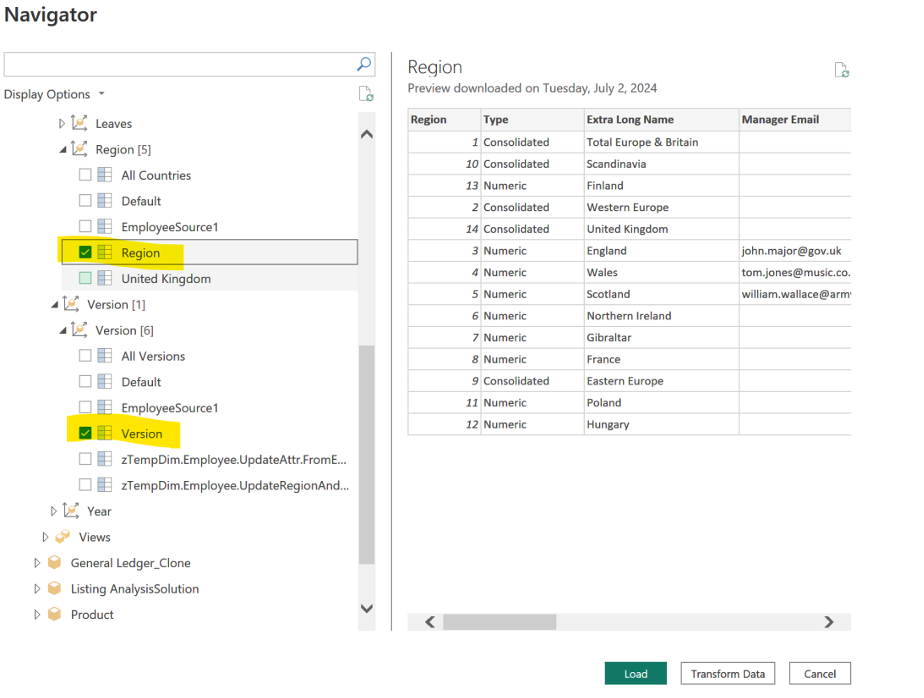Click the Leaves dimension icon
The image size is (924, 698).
(79, 123)
